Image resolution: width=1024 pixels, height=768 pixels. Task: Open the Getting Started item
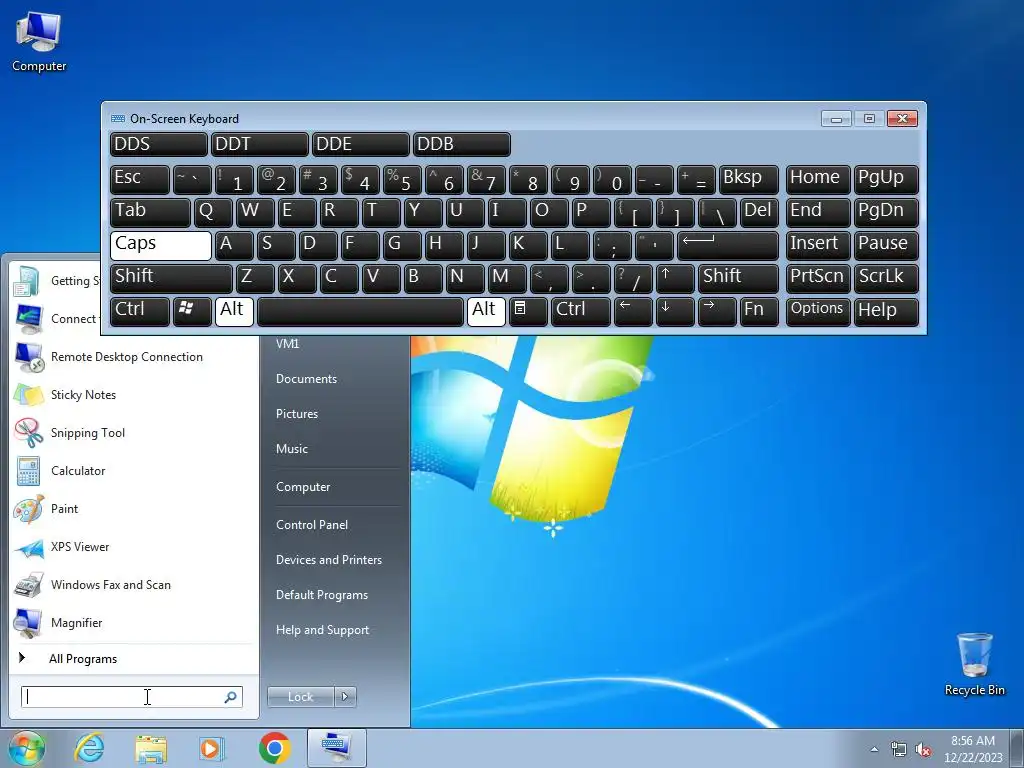pyautogui.click(x=56, y=281)
